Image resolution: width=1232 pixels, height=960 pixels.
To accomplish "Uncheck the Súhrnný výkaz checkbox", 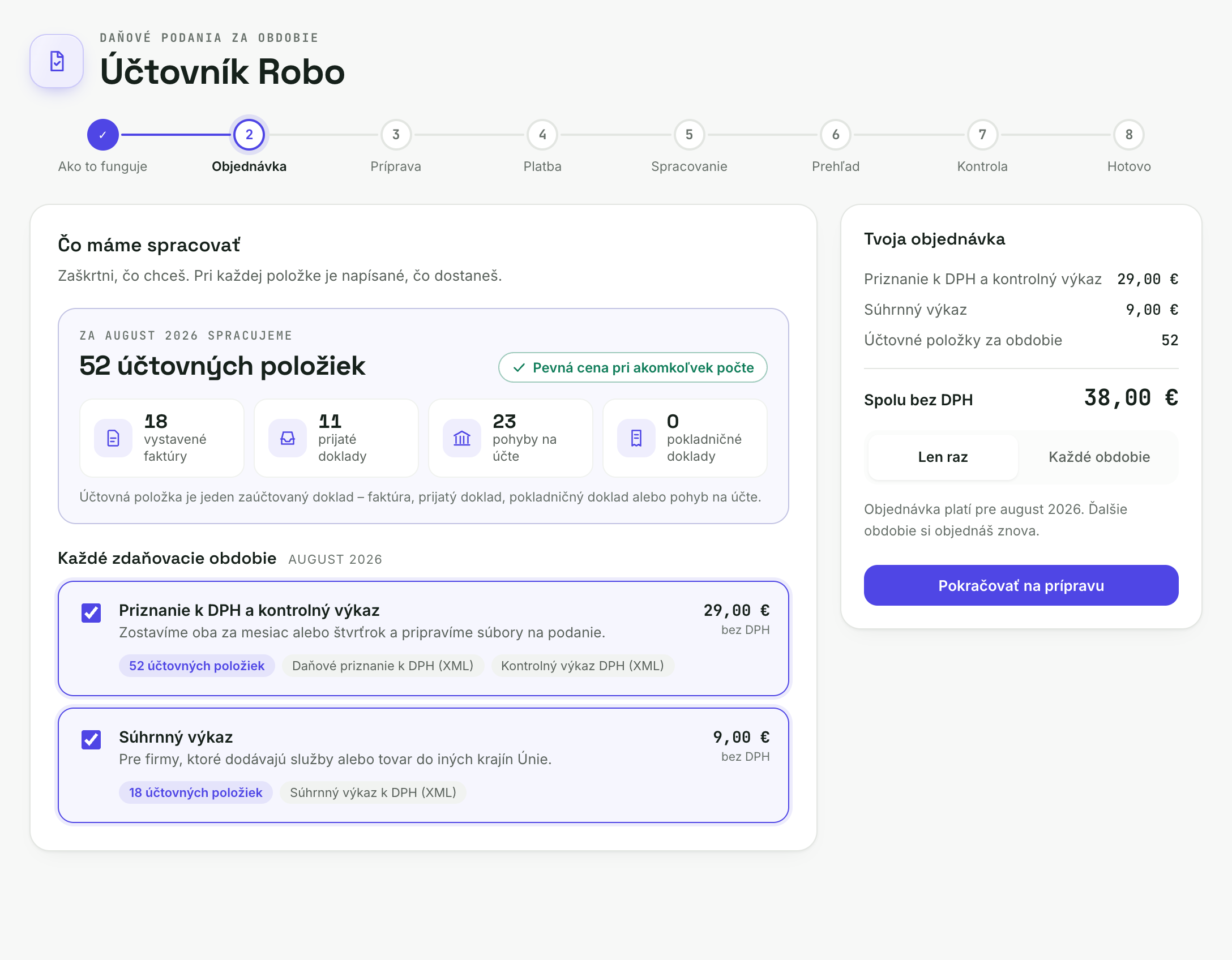I will [x=91, y=739].
